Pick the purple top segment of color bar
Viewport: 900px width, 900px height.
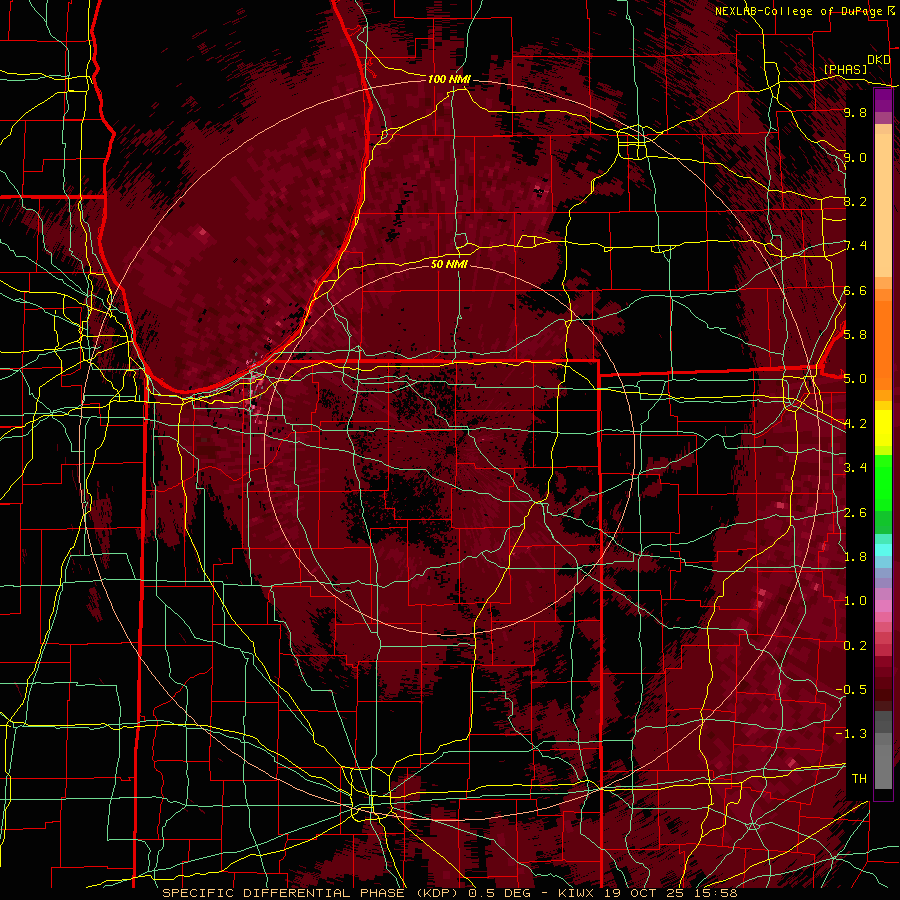[x=883, y=100]
